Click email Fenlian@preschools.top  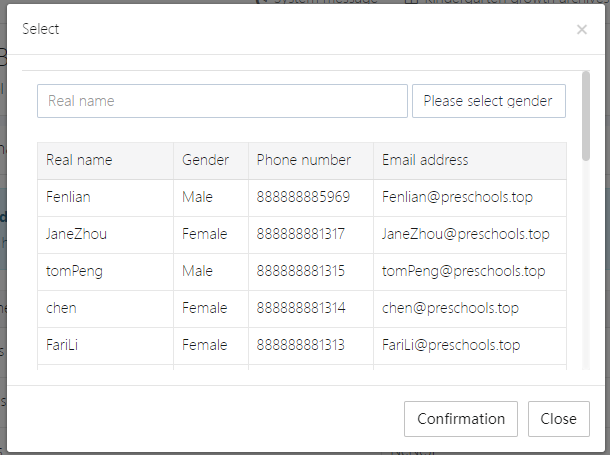[x=457, y=197]
